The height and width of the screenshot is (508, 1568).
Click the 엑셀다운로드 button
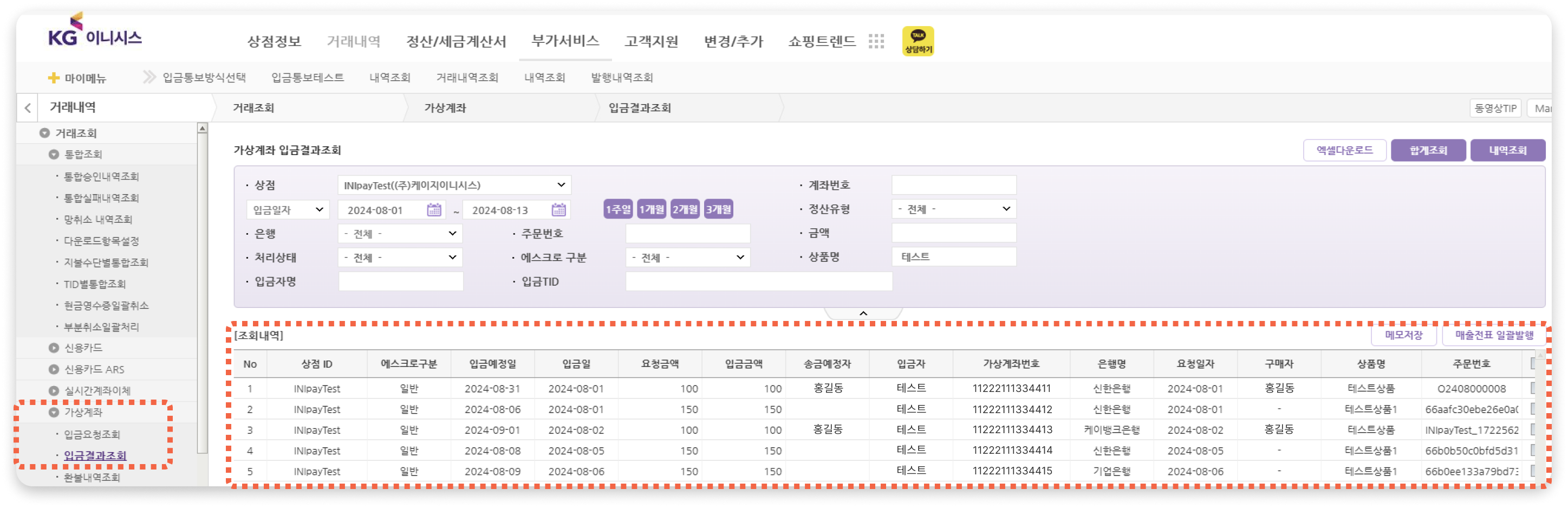[x=1345, y=150]
